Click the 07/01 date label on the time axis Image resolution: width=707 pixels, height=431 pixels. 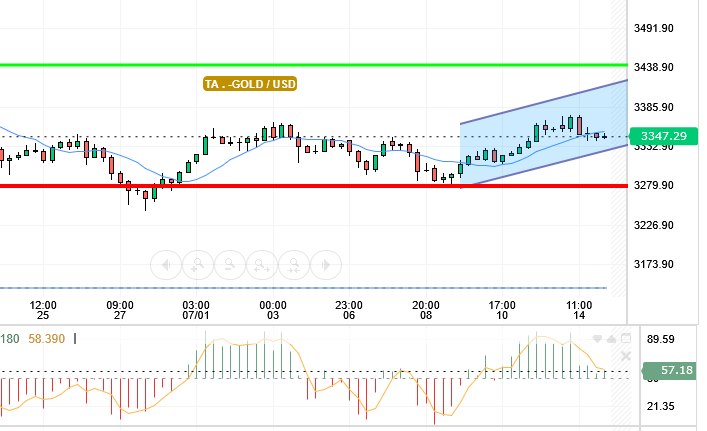[196, 316]
